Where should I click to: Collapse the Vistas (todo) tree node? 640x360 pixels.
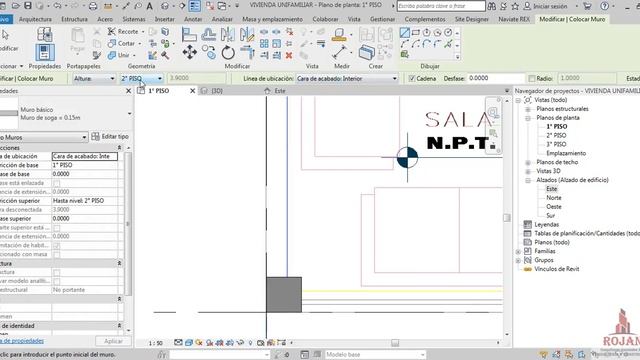518,100
